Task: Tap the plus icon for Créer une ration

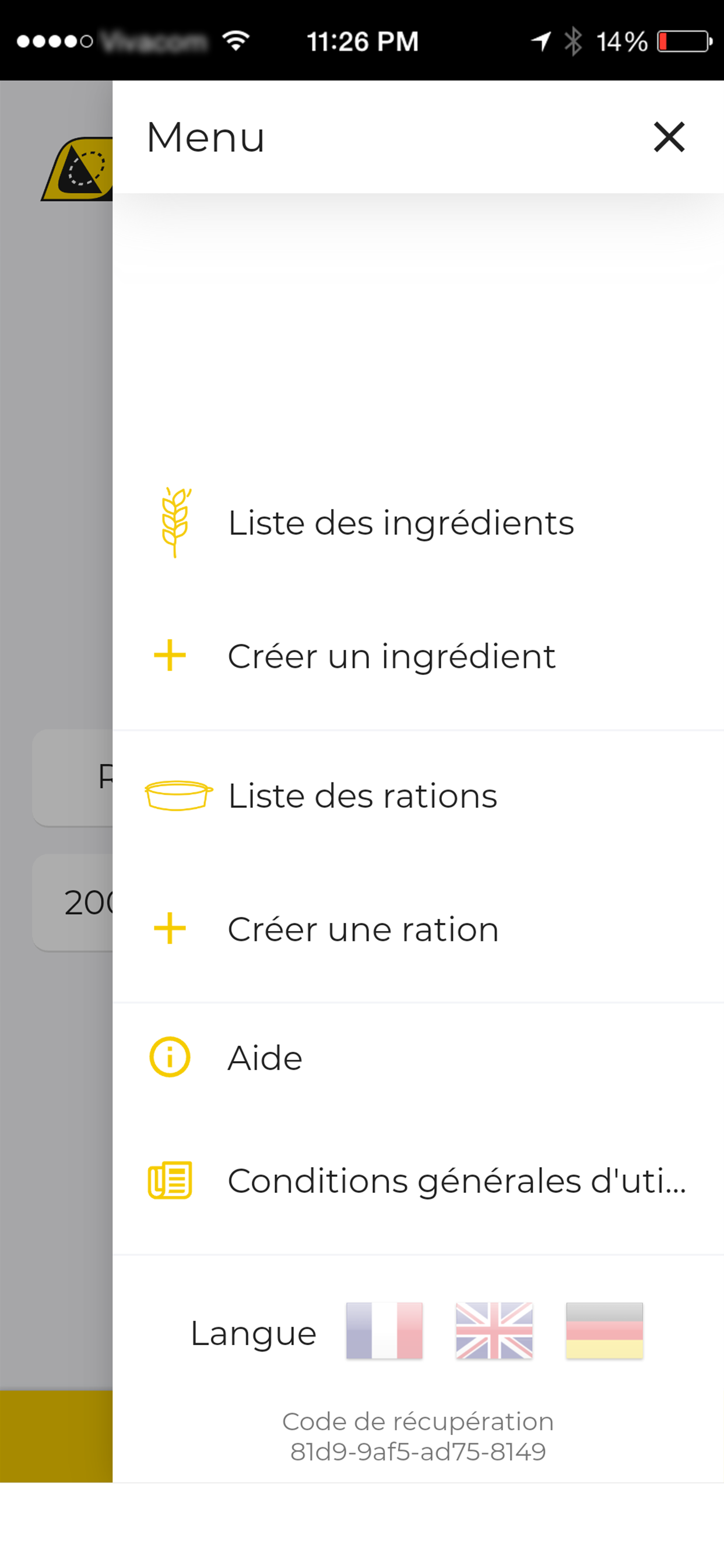Action: [170, 928]
